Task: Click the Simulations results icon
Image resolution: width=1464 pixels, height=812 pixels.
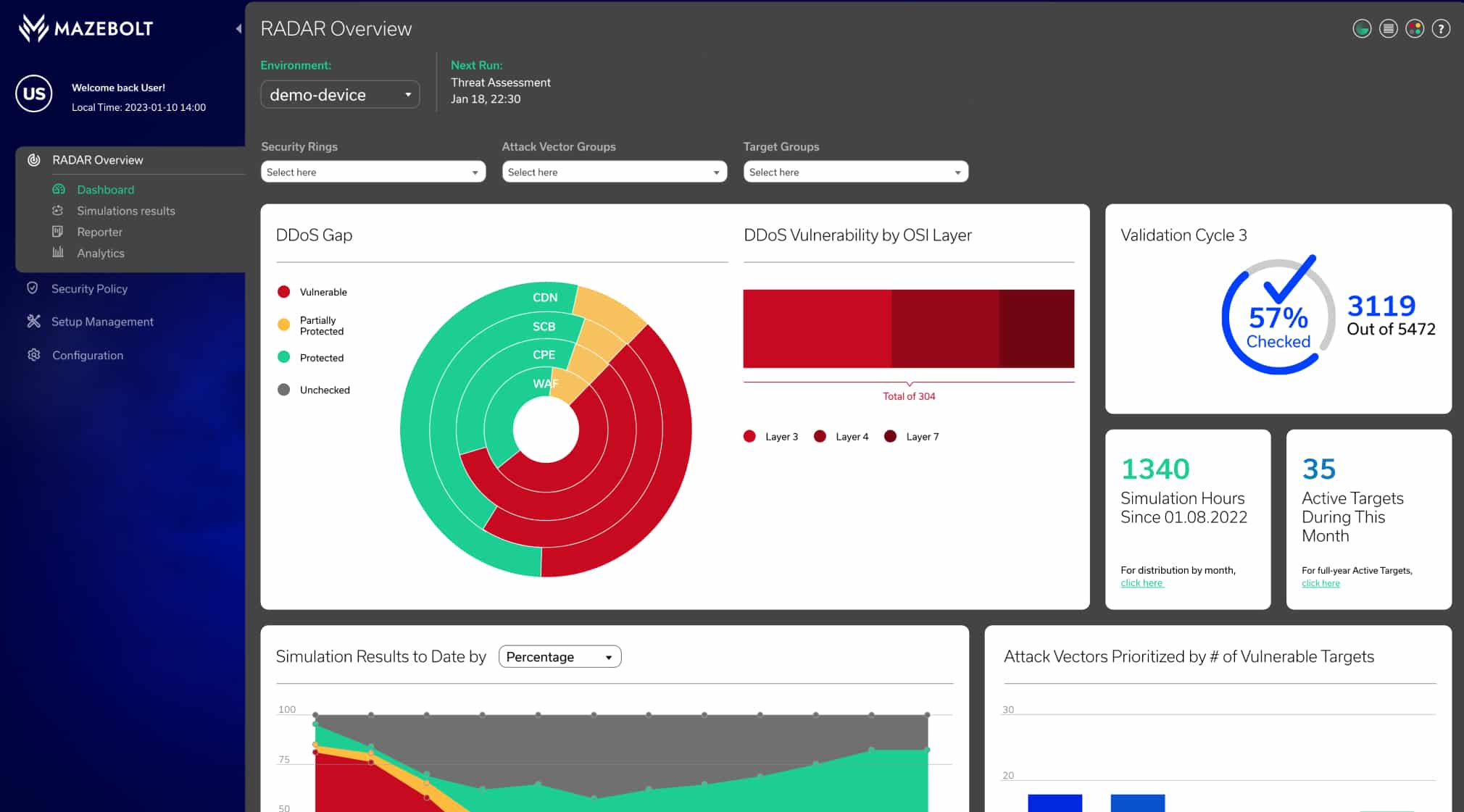Action: 58,211
